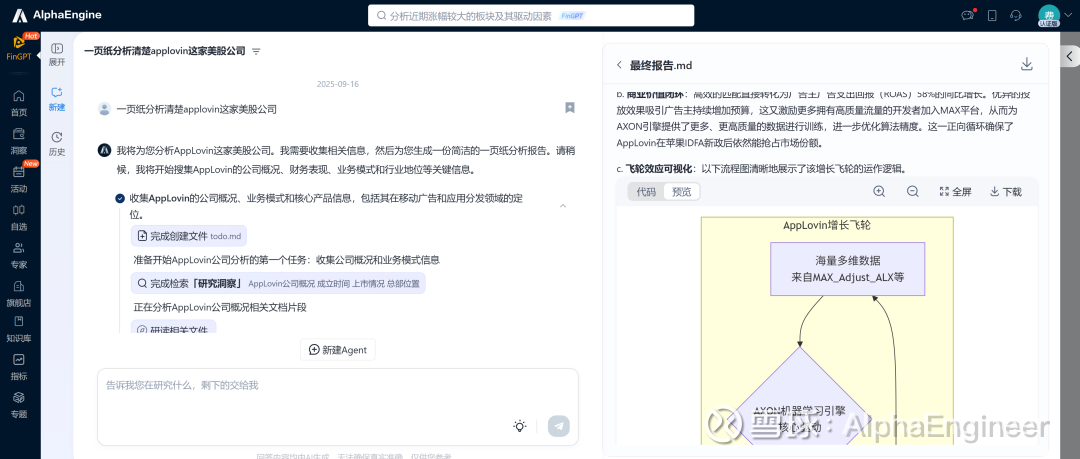
Task: Click the 新建Agent button
Action: [338, 349]
